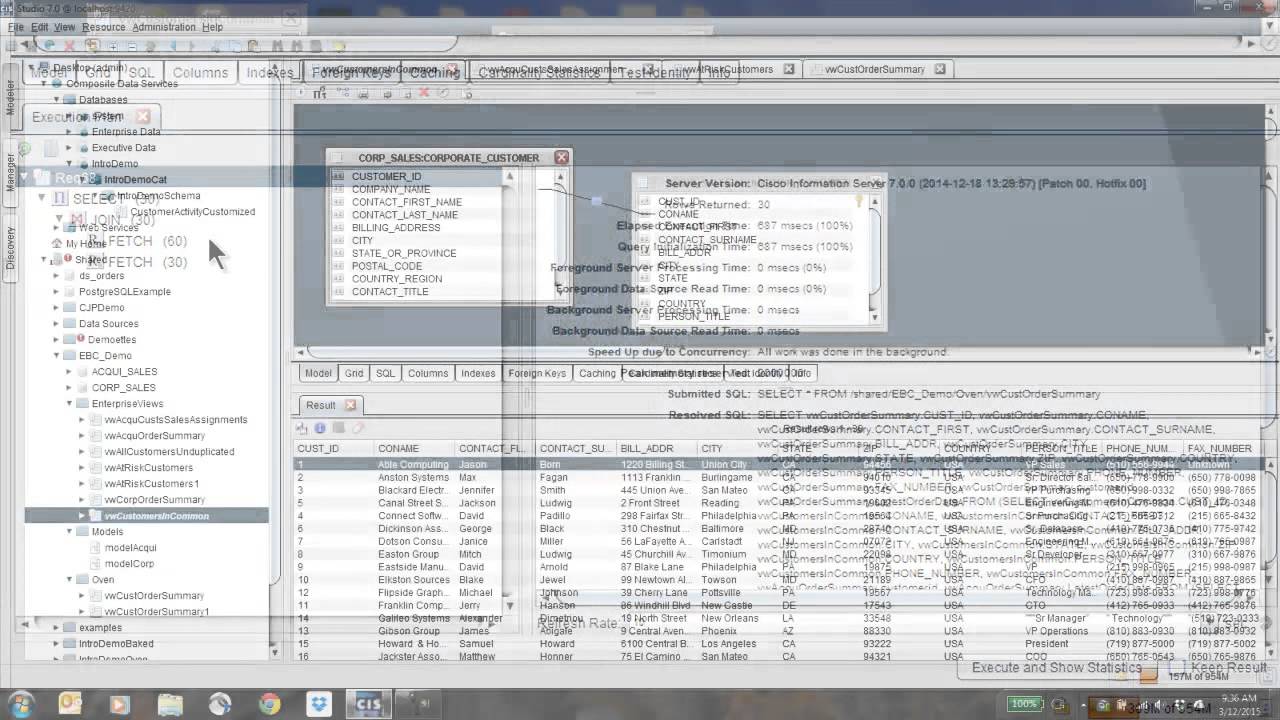Select modelAcqui in the tree
The image size is (1280, 720).
click(131, 548)
